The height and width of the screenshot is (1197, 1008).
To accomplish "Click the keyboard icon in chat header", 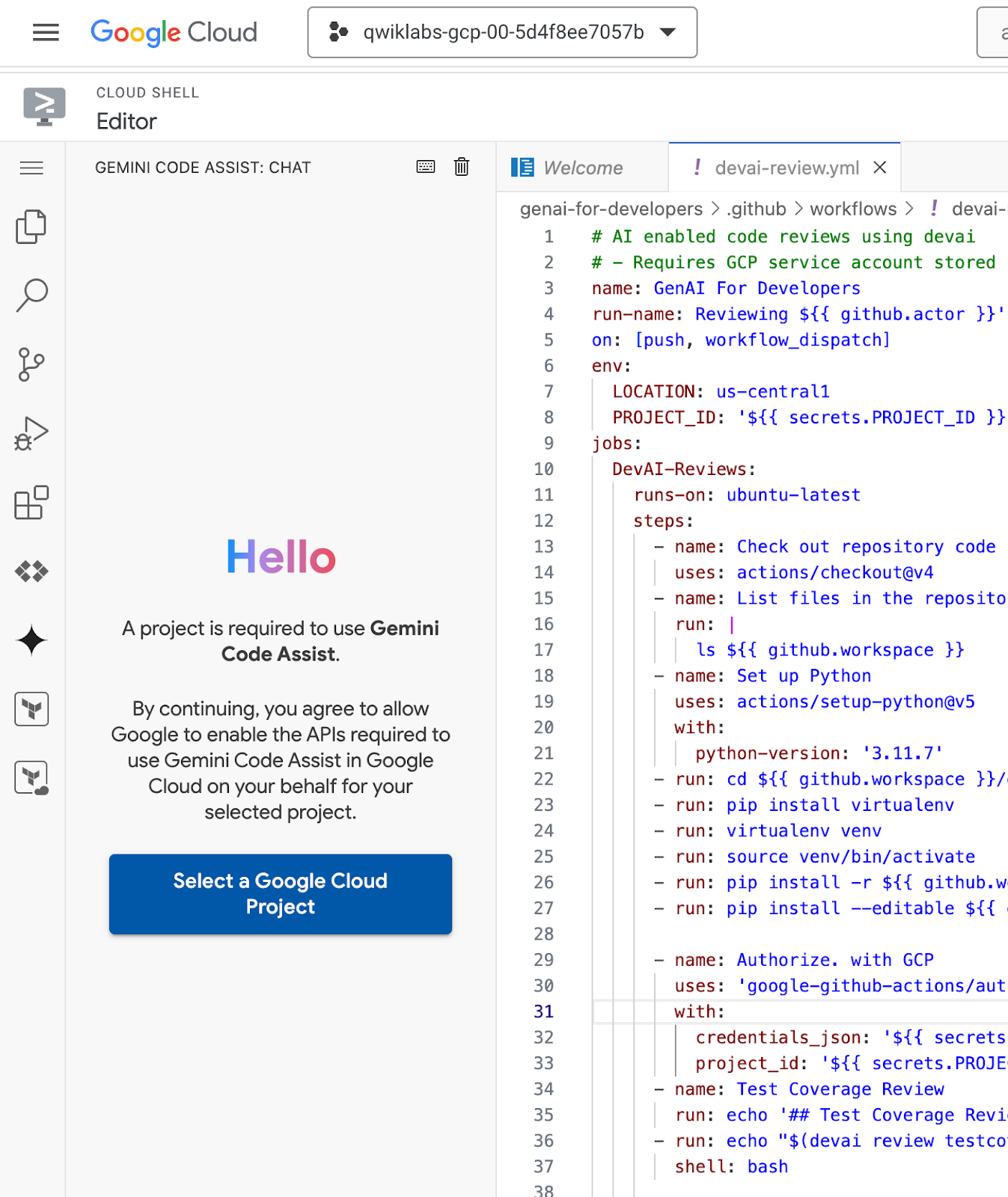I will (426, 167).
